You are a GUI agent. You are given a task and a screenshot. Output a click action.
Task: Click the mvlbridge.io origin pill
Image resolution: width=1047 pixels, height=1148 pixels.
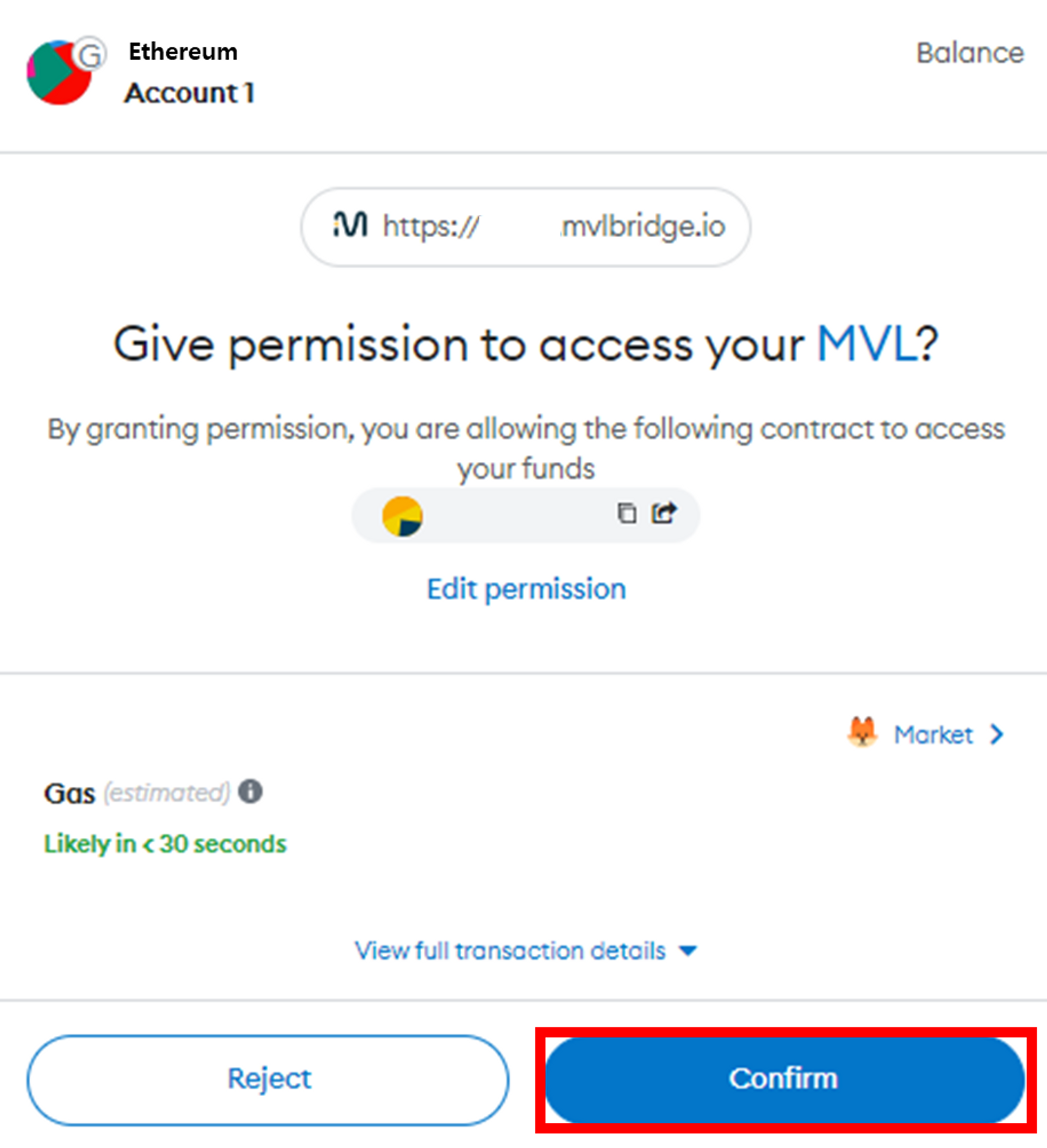(x=526, y=227)
